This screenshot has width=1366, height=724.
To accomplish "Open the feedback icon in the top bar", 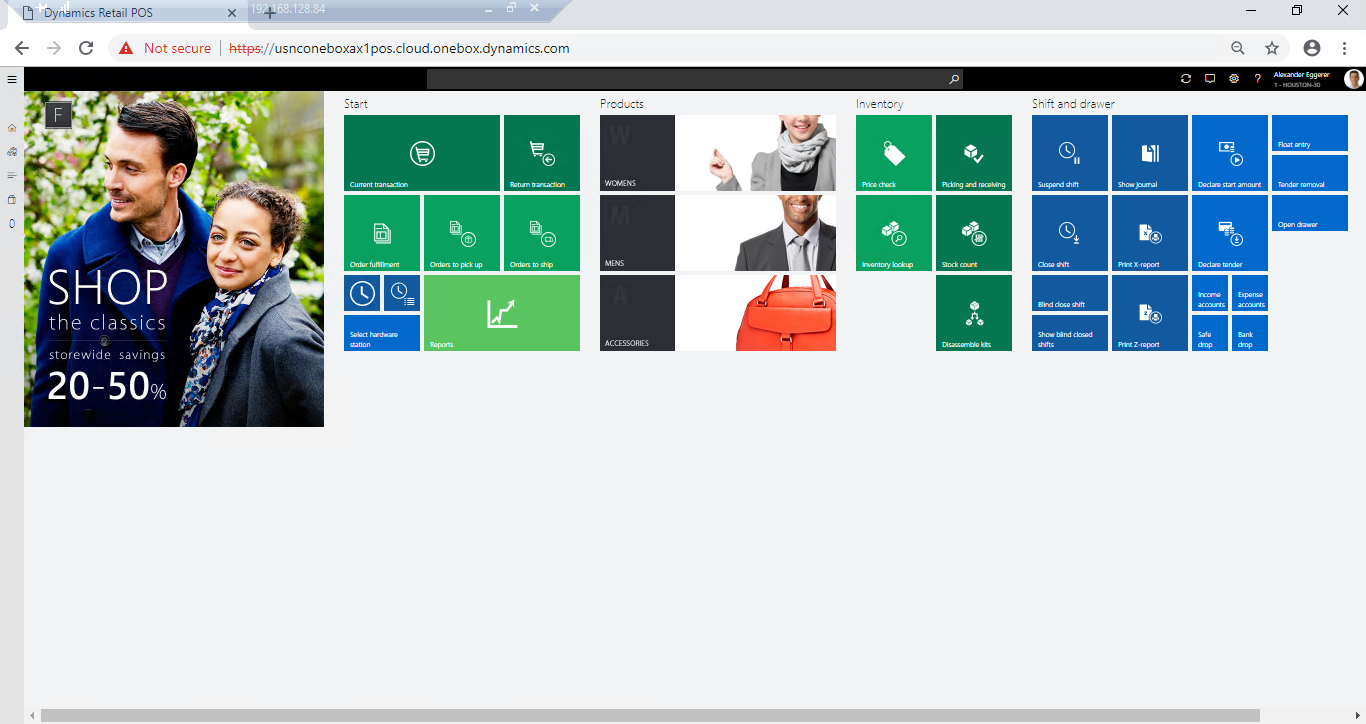I will 1209,78.
